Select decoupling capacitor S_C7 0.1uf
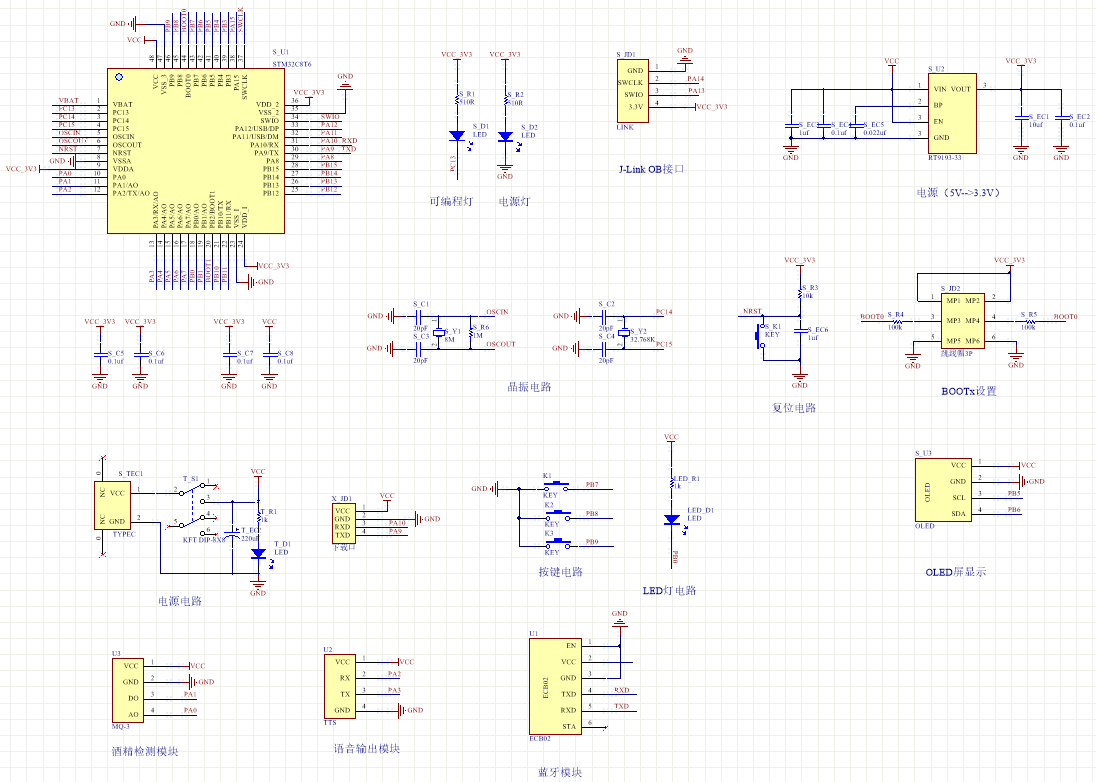The width and height of the screenshot is (1096, 782). pos(229,356)
